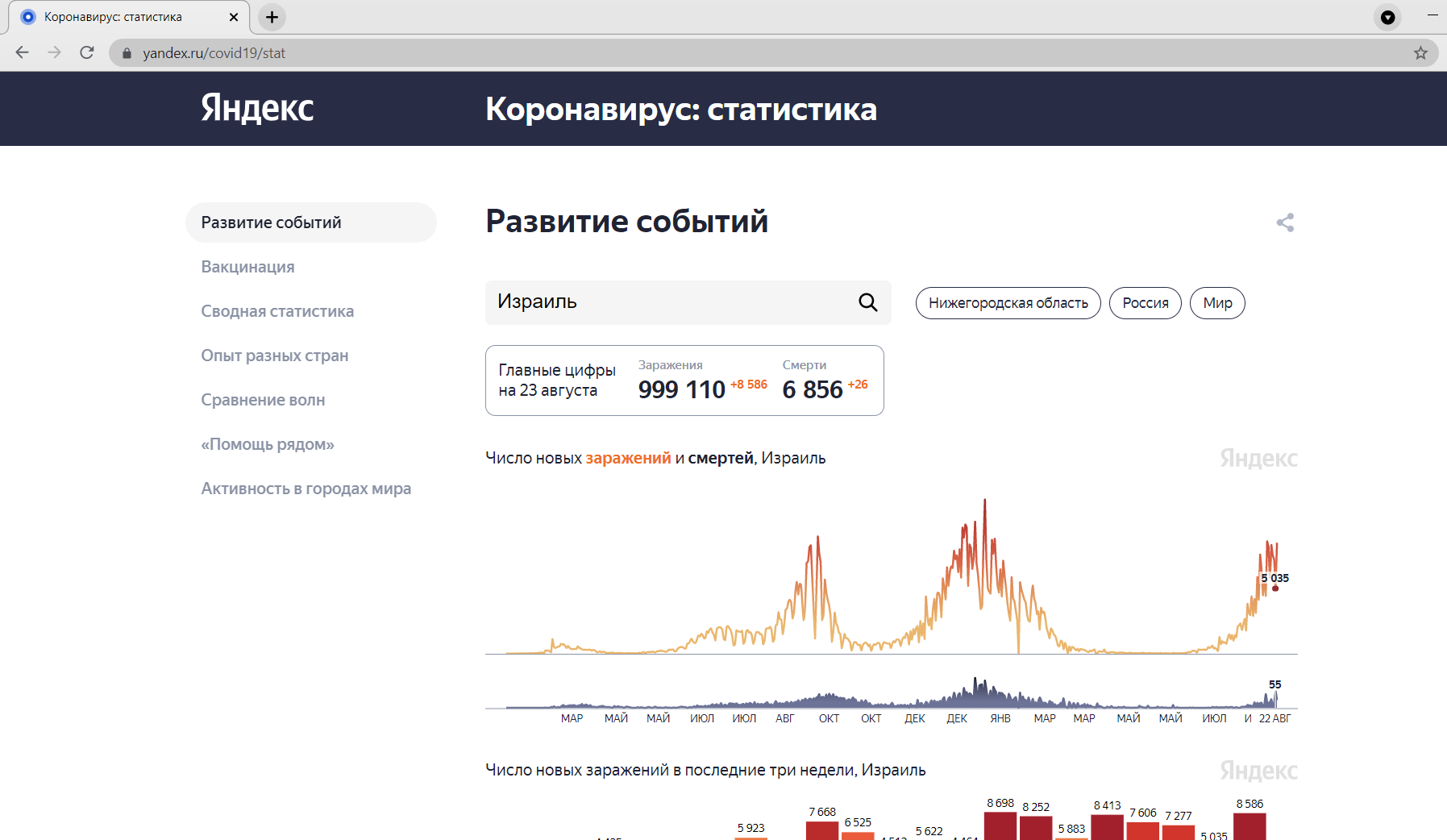Click the site lock icon in address bar
1447x840 pixels.
127,53
